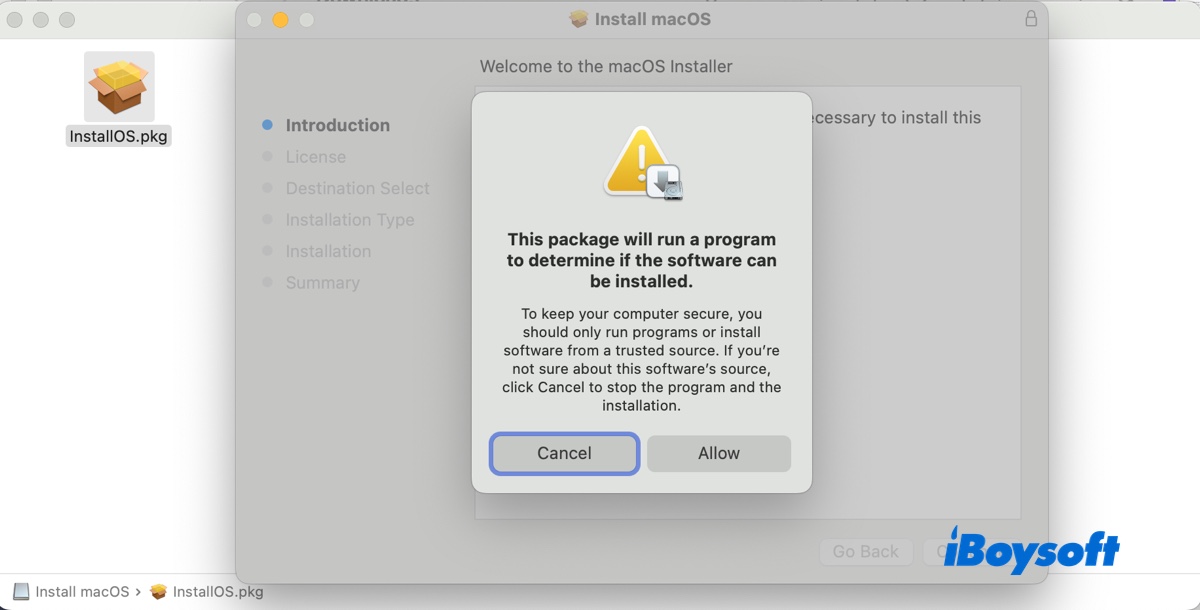Click the Welcome to the macOS Installer heading
This screenshot has width=1200, height=610.
point(606,66)
